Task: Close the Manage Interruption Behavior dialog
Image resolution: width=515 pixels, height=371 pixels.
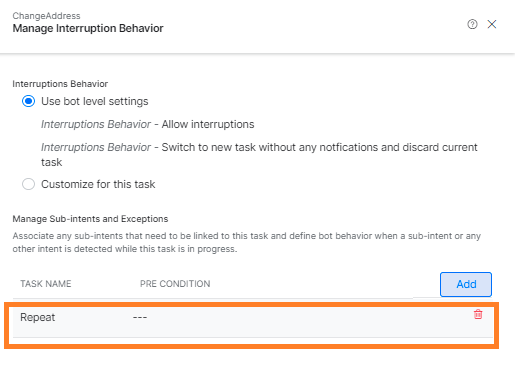Action: tap(492, 24)
